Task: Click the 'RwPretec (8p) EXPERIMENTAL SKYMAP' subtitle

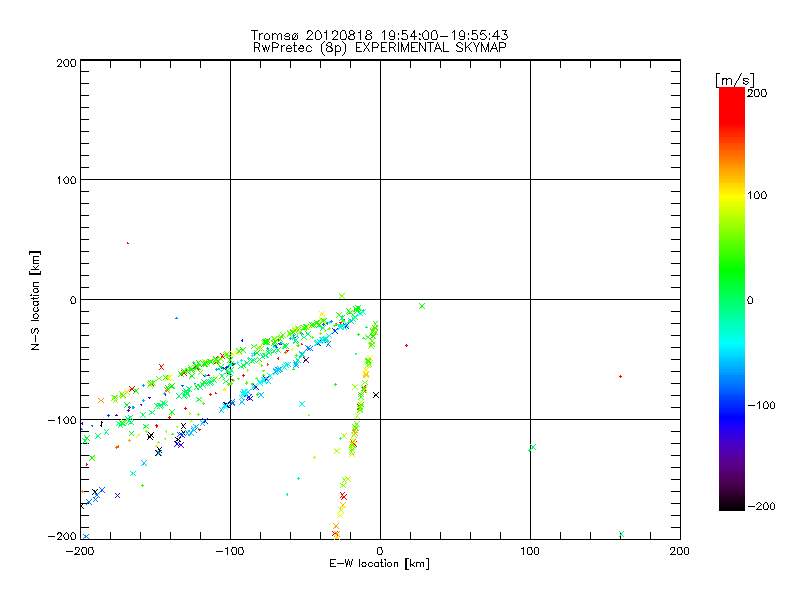Action: pos(379,47)
